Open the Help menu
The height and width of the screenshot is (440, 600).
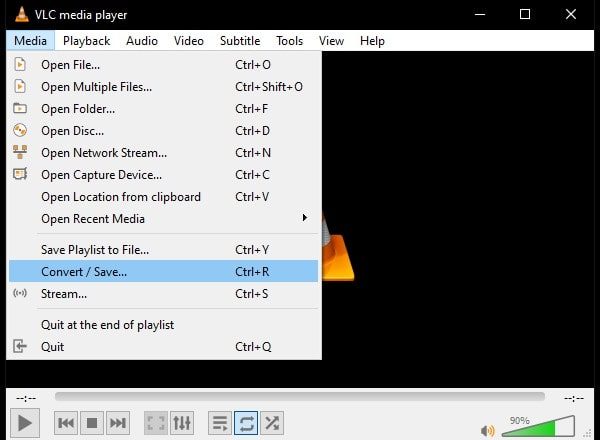[x=372, y=41]
